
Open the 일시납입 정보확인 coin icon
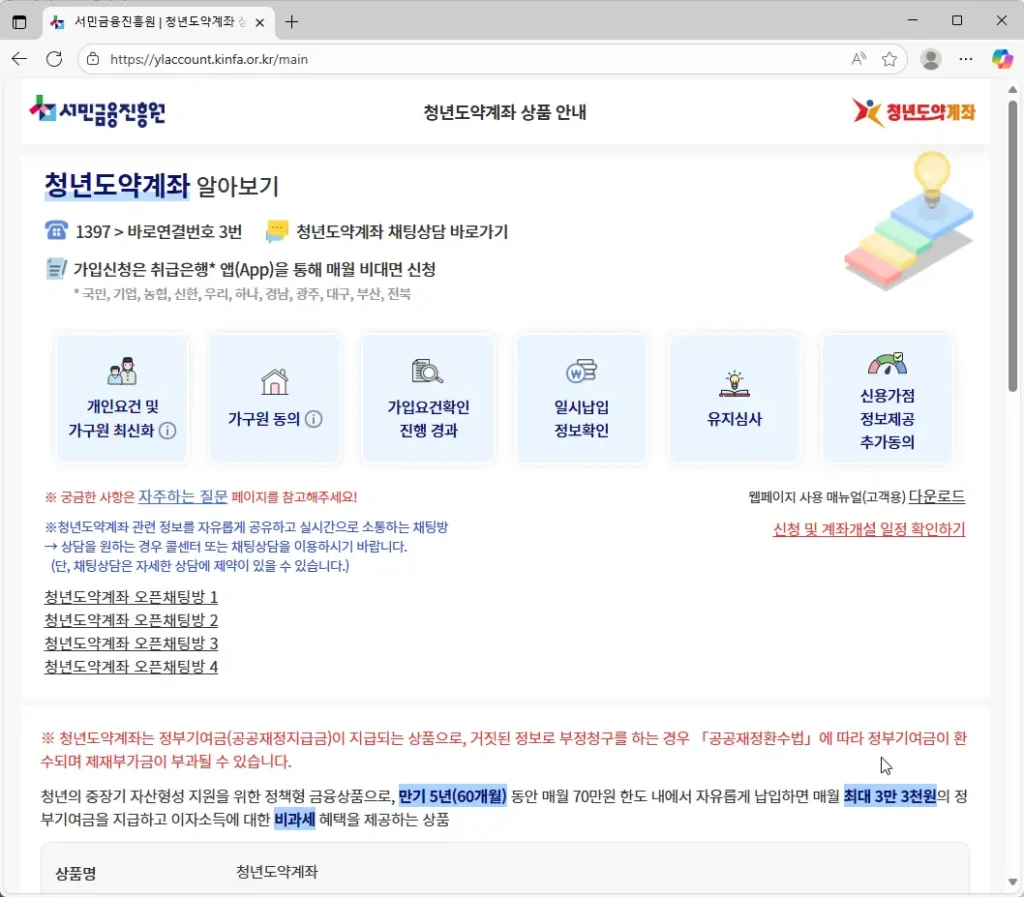tap(581, 371)
